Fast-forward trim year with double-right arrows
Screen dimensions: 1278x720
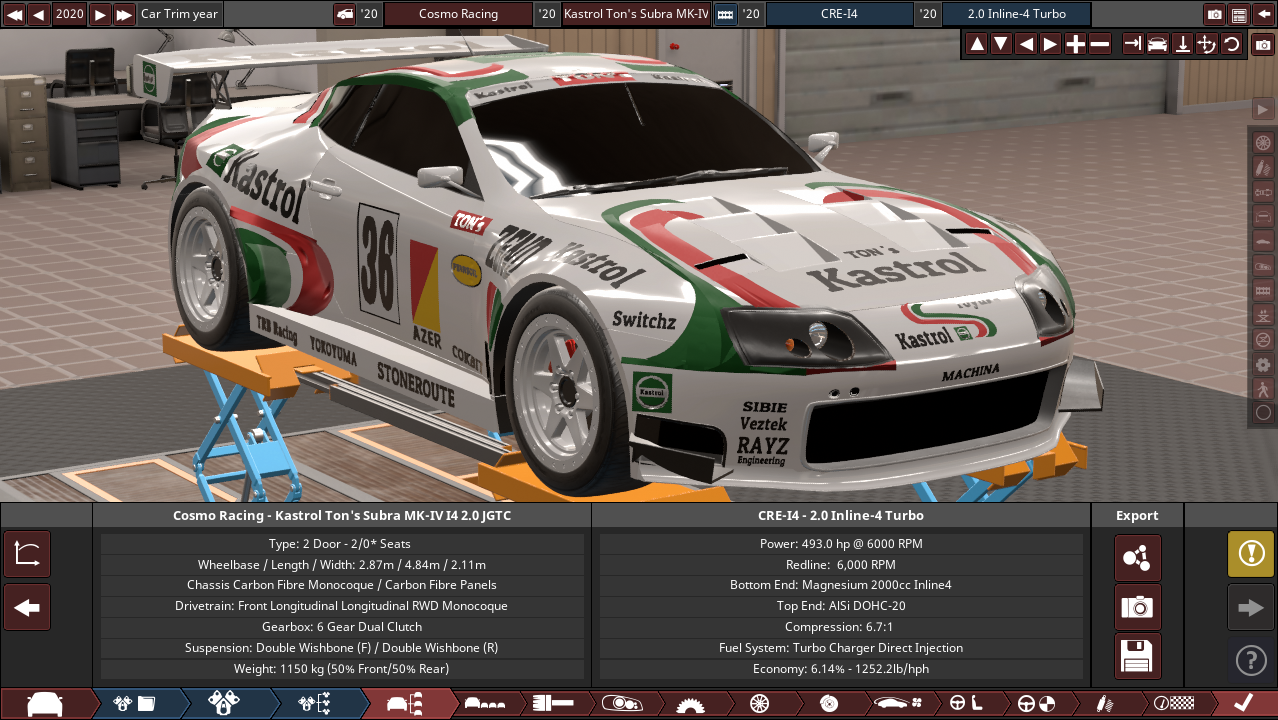pos(125,14)
